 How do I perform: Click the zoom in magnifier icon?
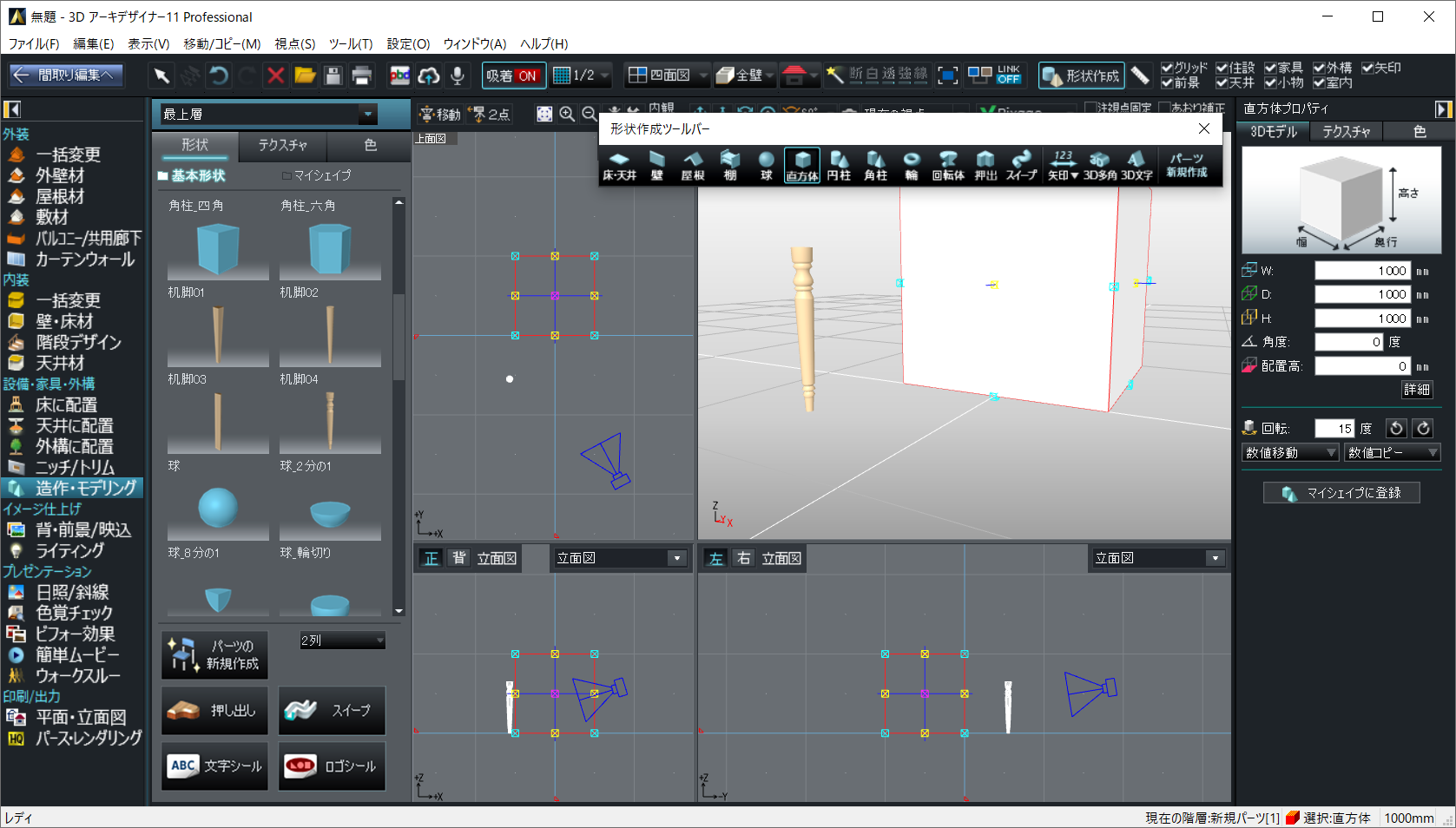click(x=567, y=115)
